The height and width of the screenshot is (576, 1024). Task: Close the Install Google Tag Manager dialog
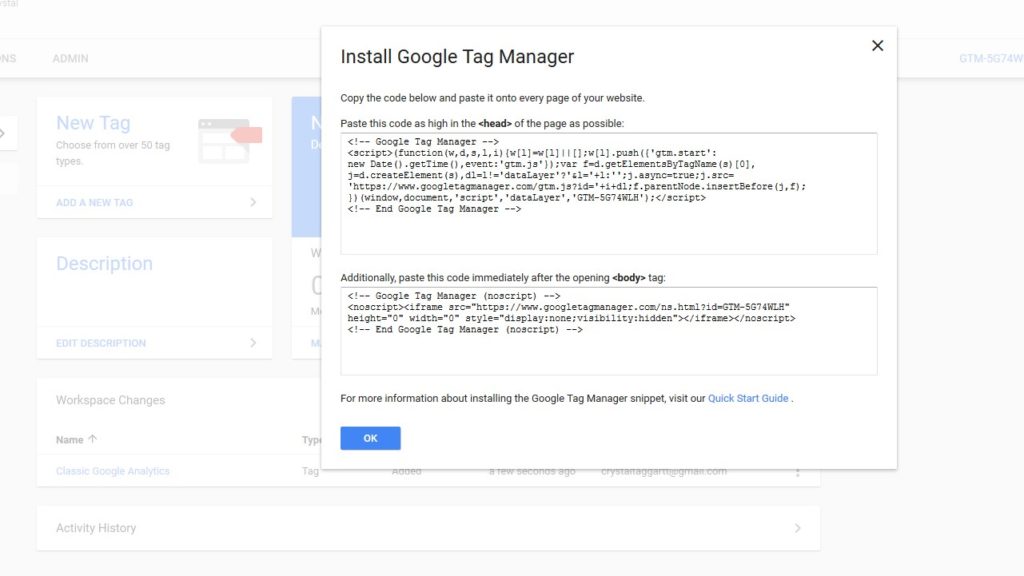tap(877, 46)
